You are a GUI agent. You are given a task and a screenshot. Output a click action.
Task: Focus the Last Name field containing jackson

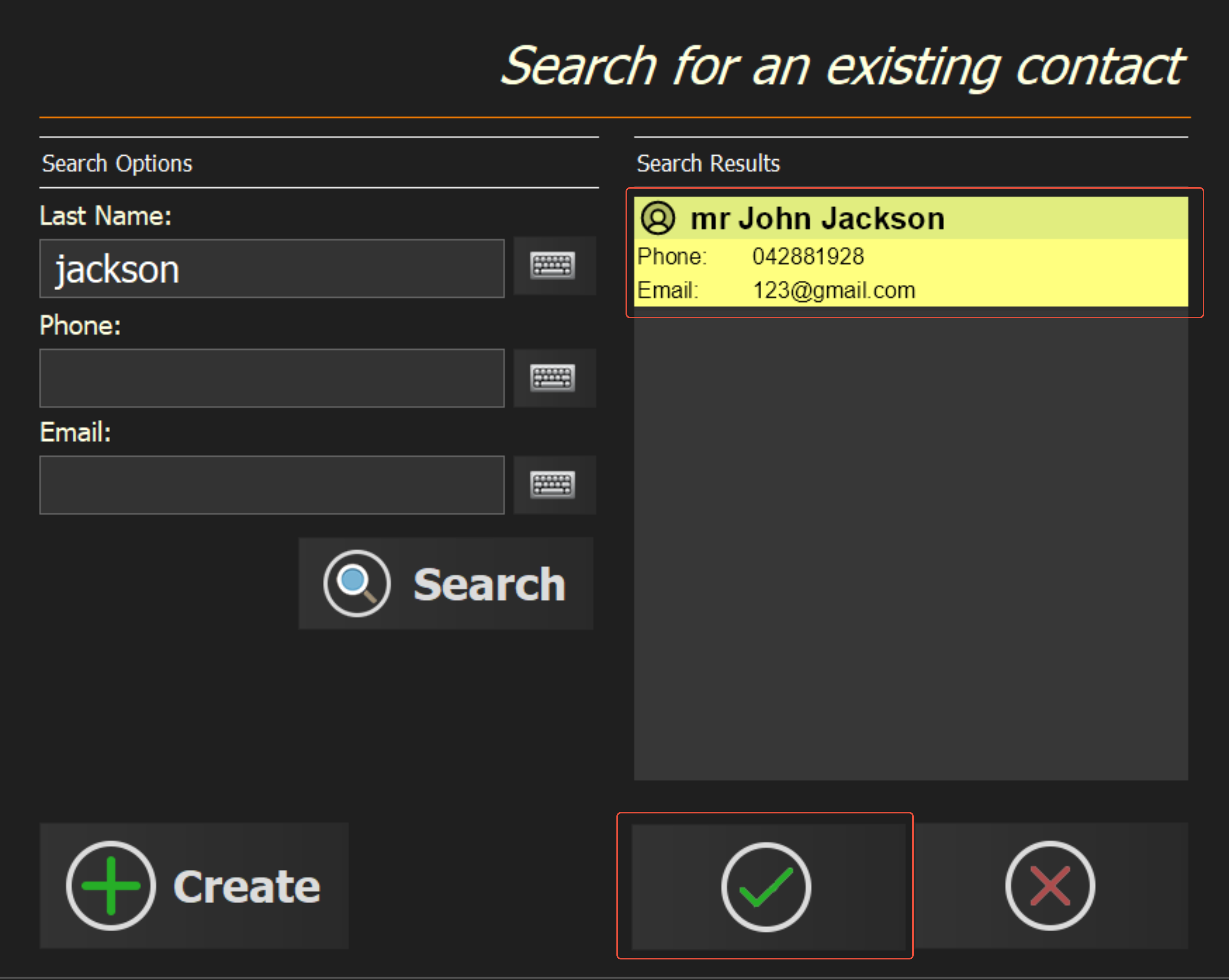click(x=272, y=269)
